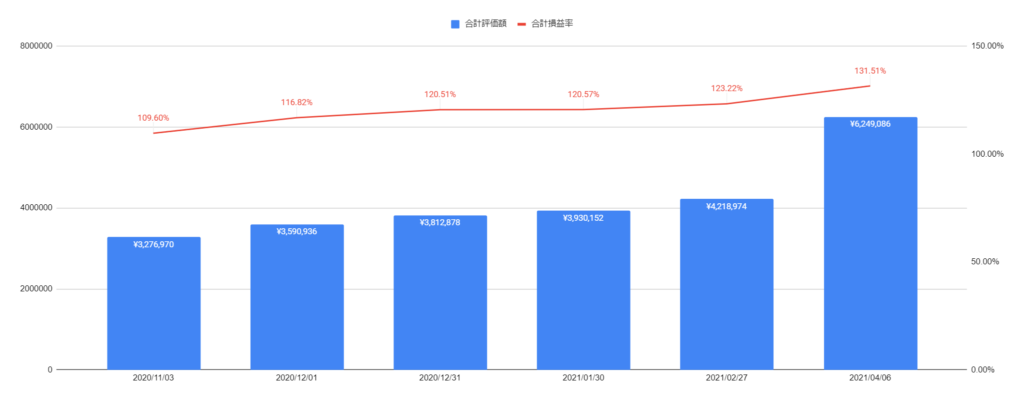Click the 4000000 left axis label
The height and width of the screenshot is (402, 1024).
pyautogui.click(x=36, y=208)
